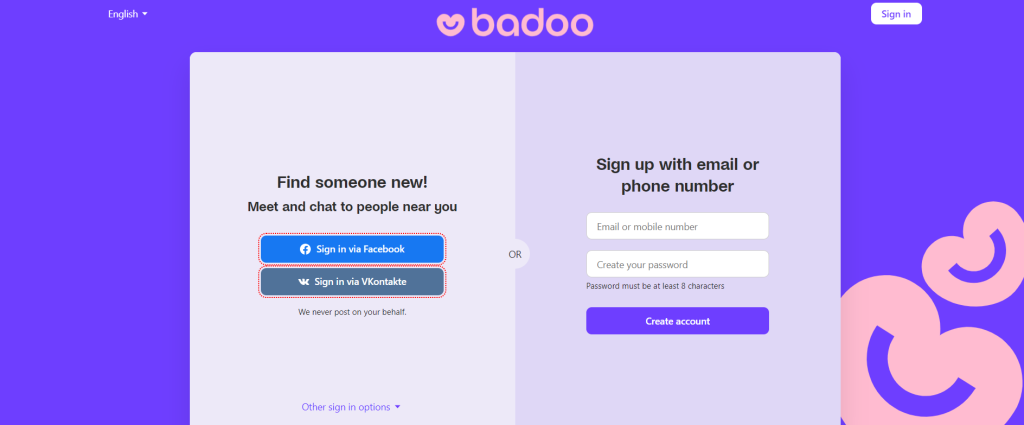Click the Facebook logo icon
This screenshot has width=1024, height=425.
pos(305,249)
